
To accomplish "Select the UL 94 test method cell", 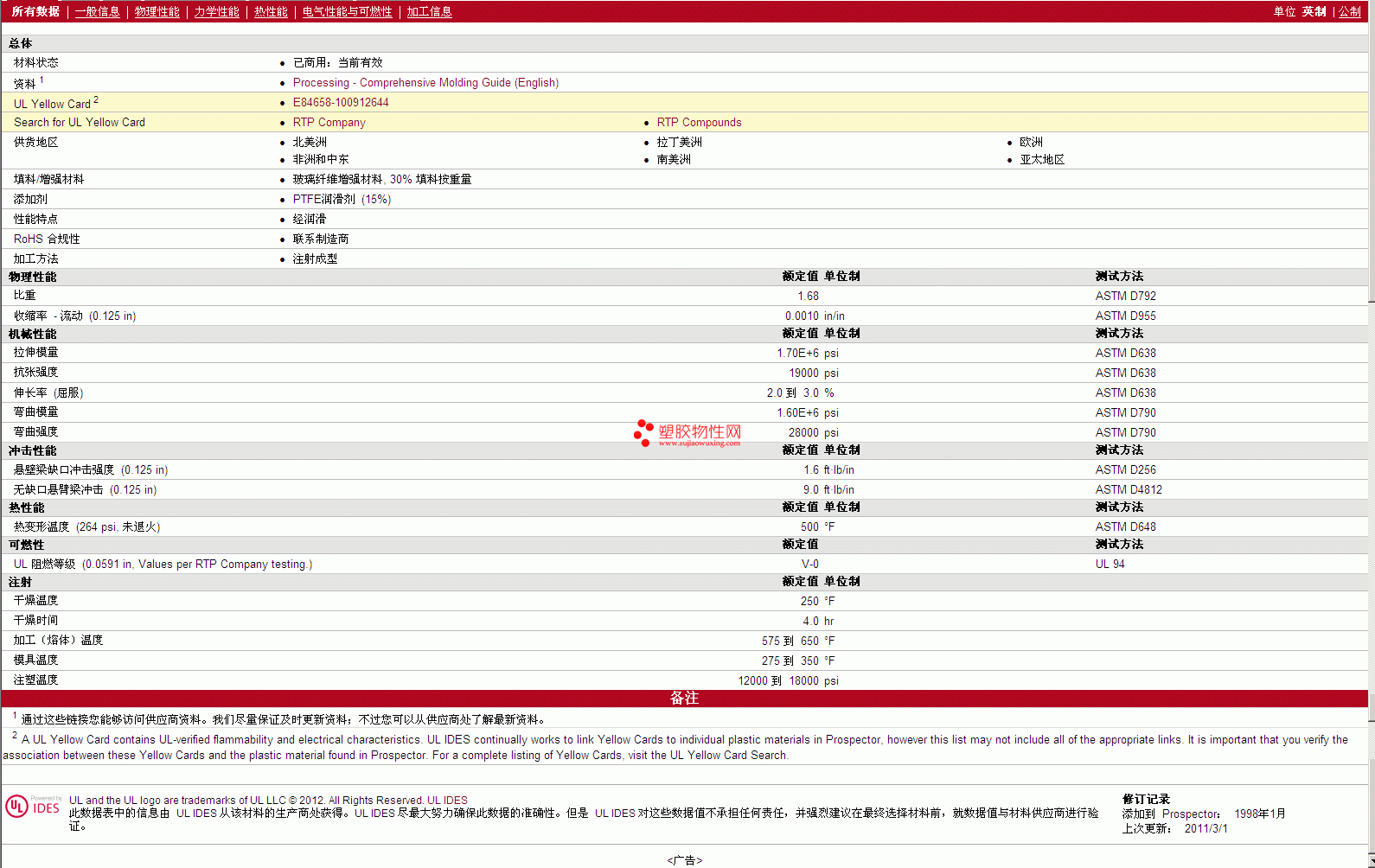I will click(x=1110, y=564).
